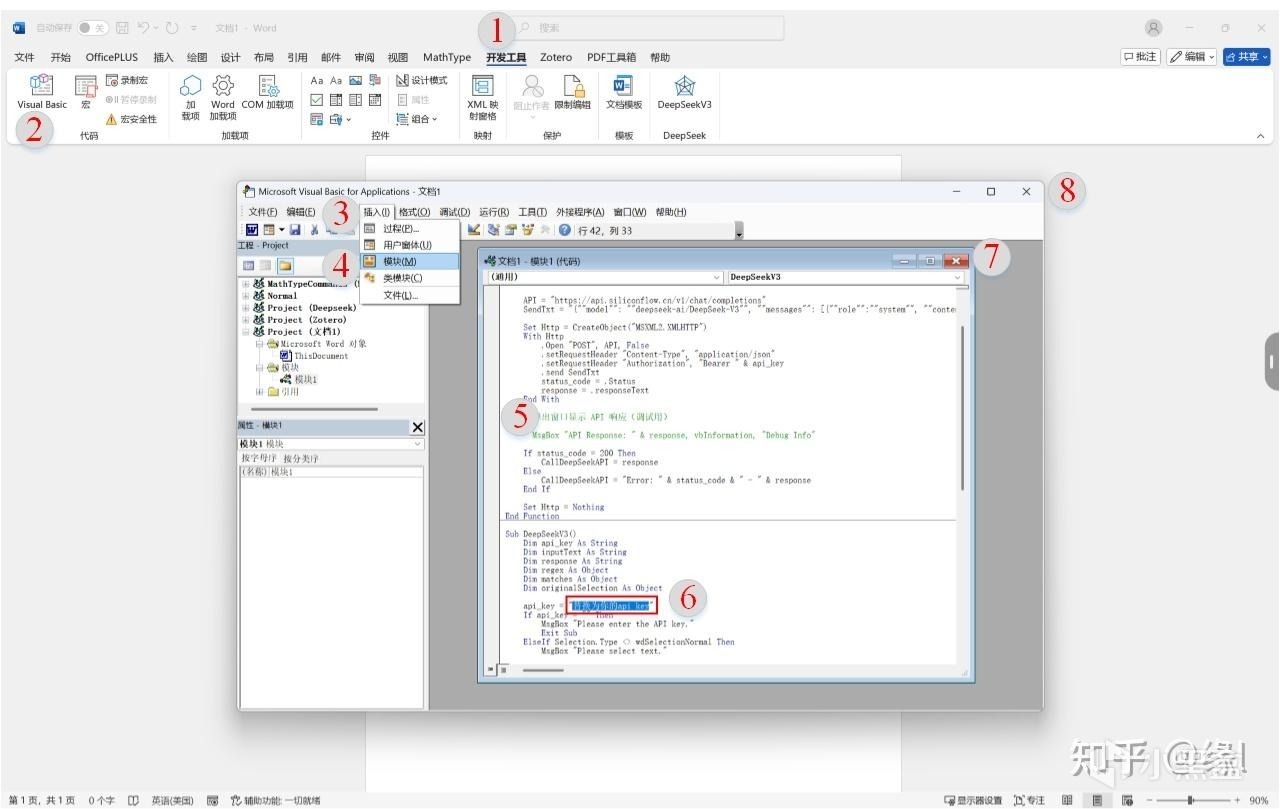Viewport: 1280px width, 809px height.
Task: Insert picture content control in 控件 group
Action: (x=356, y=80)
